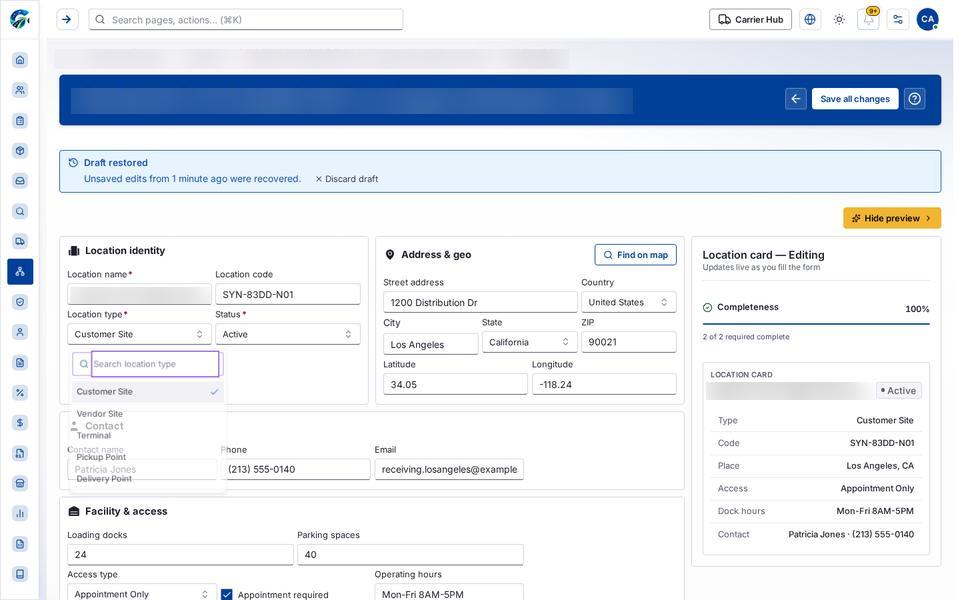
Task: Open the Home icon in the sidebar
Action: tap(20, 59)
